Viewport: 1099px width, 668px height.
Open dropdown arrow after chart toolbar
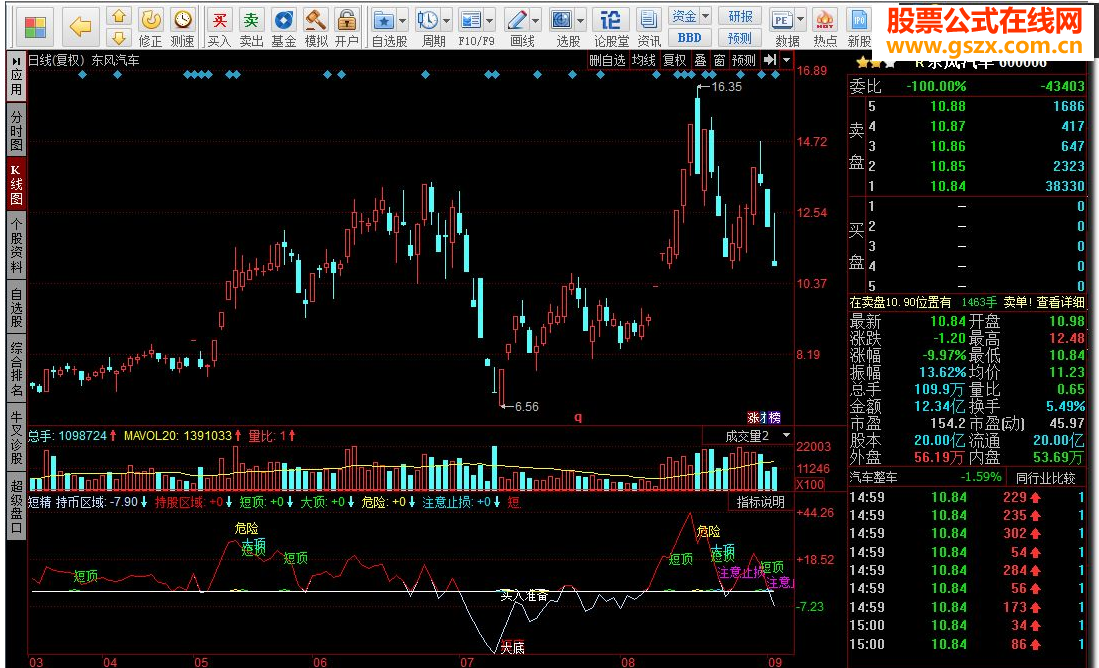786,60
